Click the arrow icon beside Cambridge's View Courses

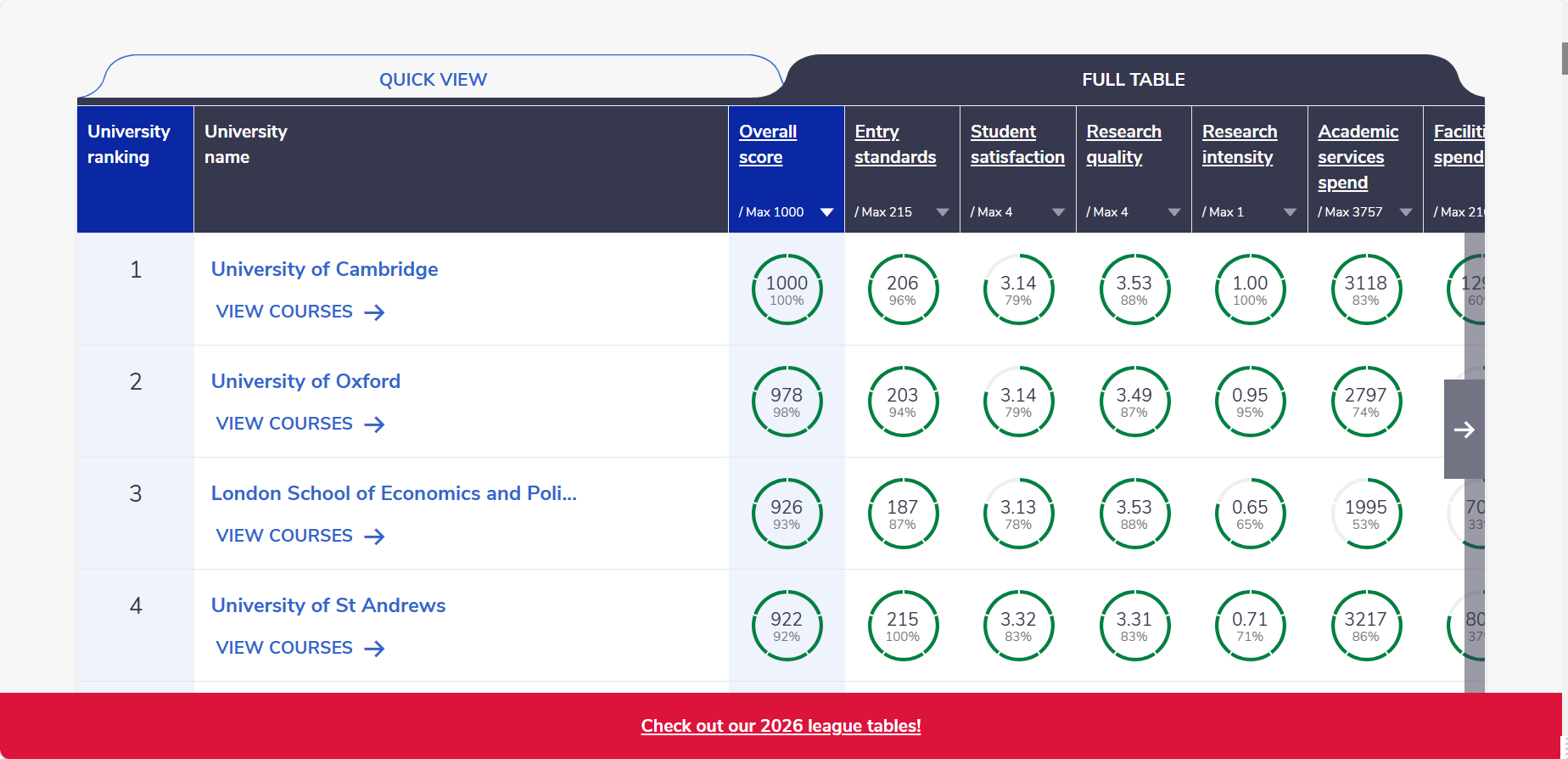[x=374, y=312]
